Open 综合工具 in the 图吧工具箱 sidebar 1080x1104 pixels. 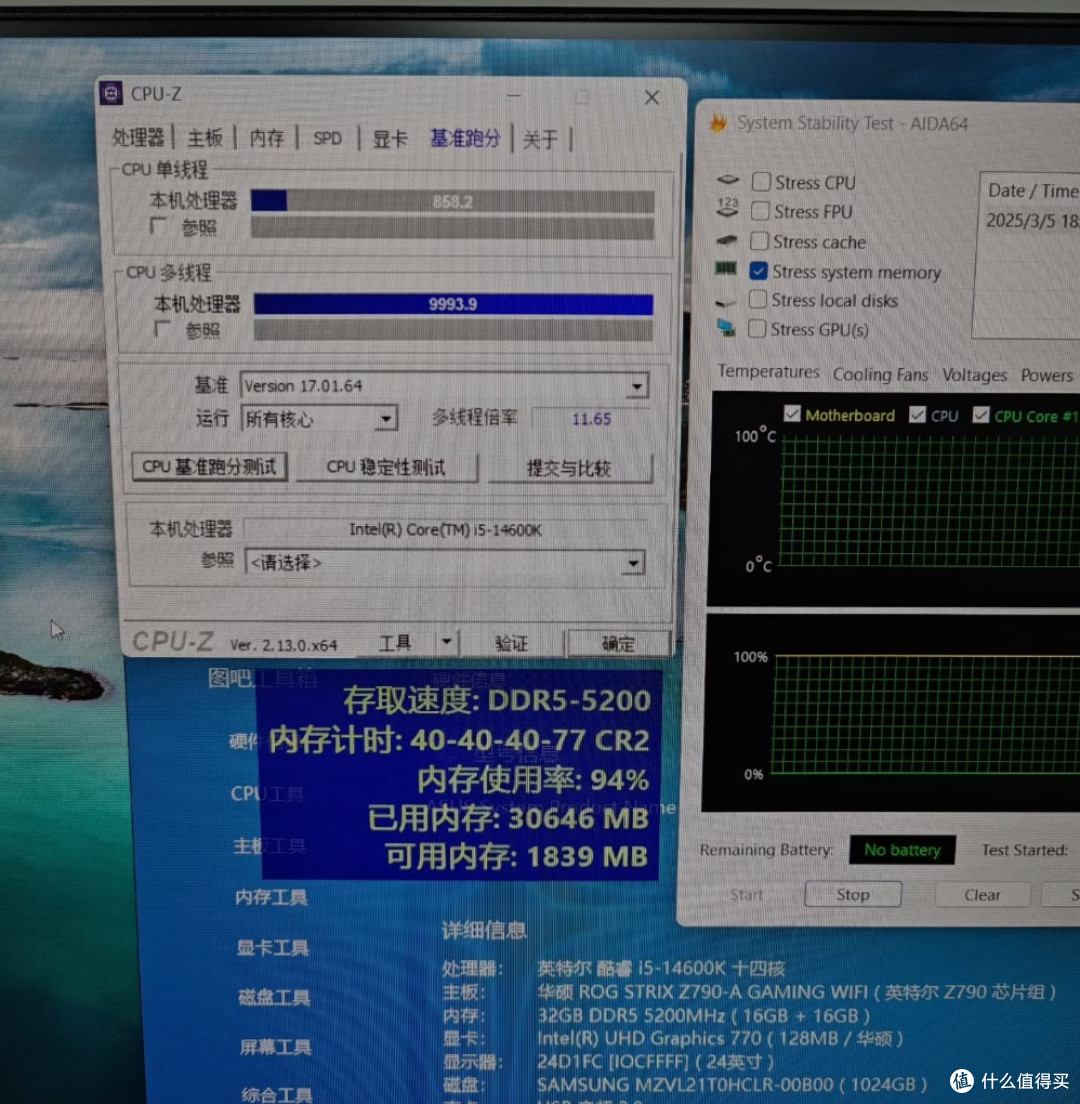(x=277, y=1095)
